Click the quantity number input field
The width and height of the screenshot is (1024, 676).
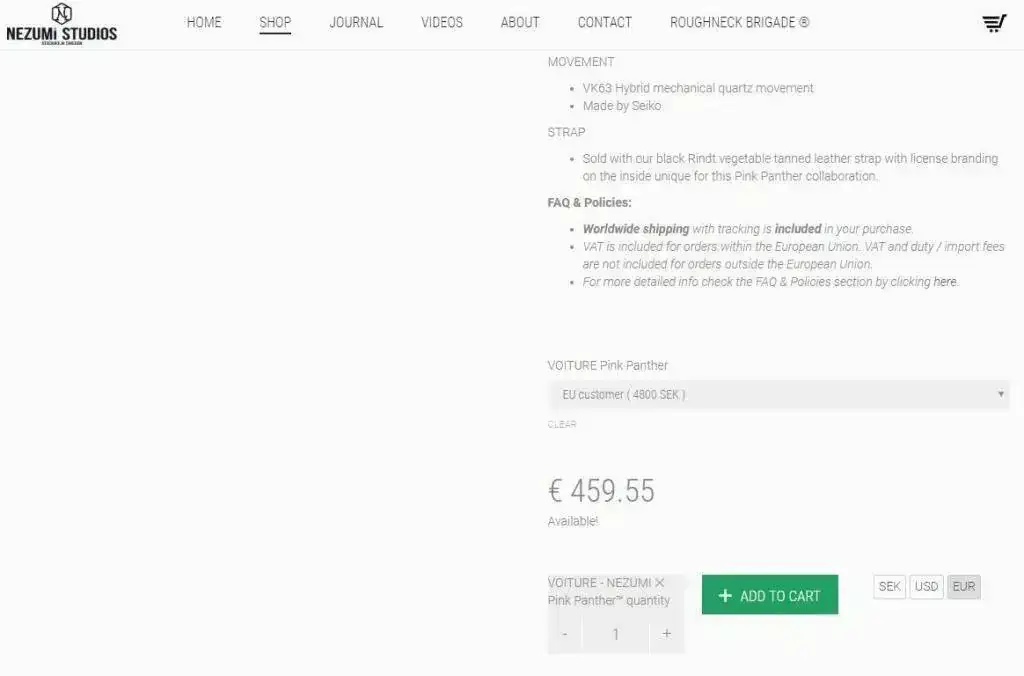[616, 634]
